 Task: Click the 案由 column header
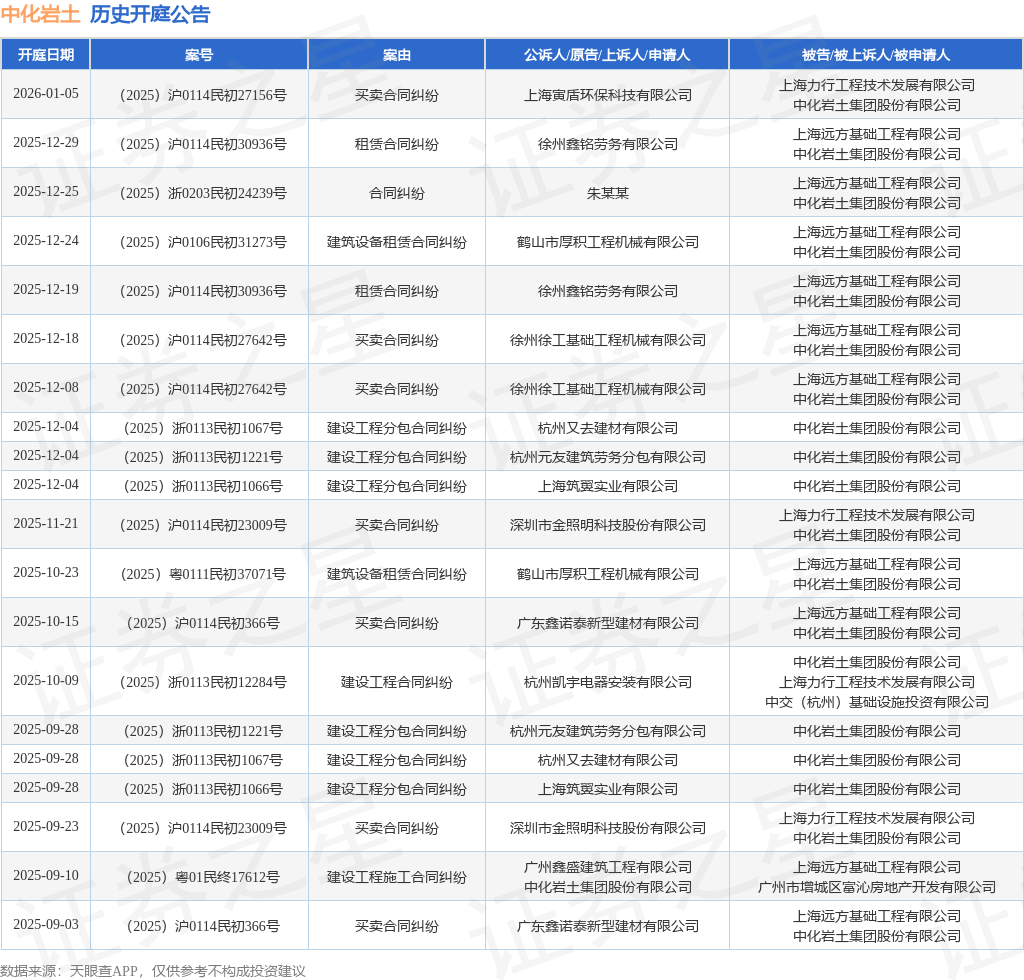click(x=396, y=55)
